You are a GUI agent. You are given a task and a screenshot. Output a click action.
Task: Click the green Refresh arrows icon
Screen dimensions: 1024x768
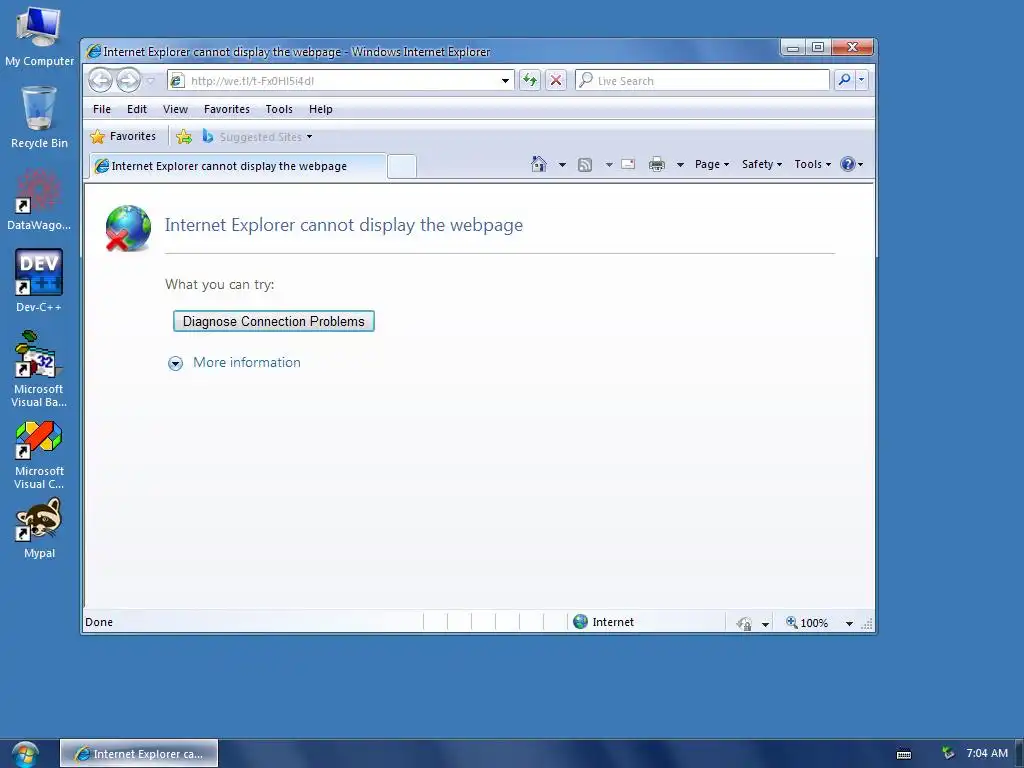coord(530,80)
